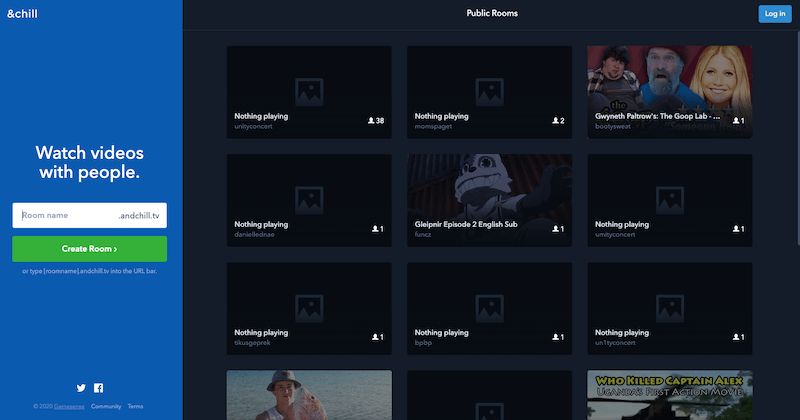
Task: Click the URL bar hint text
Action: pyautogui.click(x=89, y=271)
